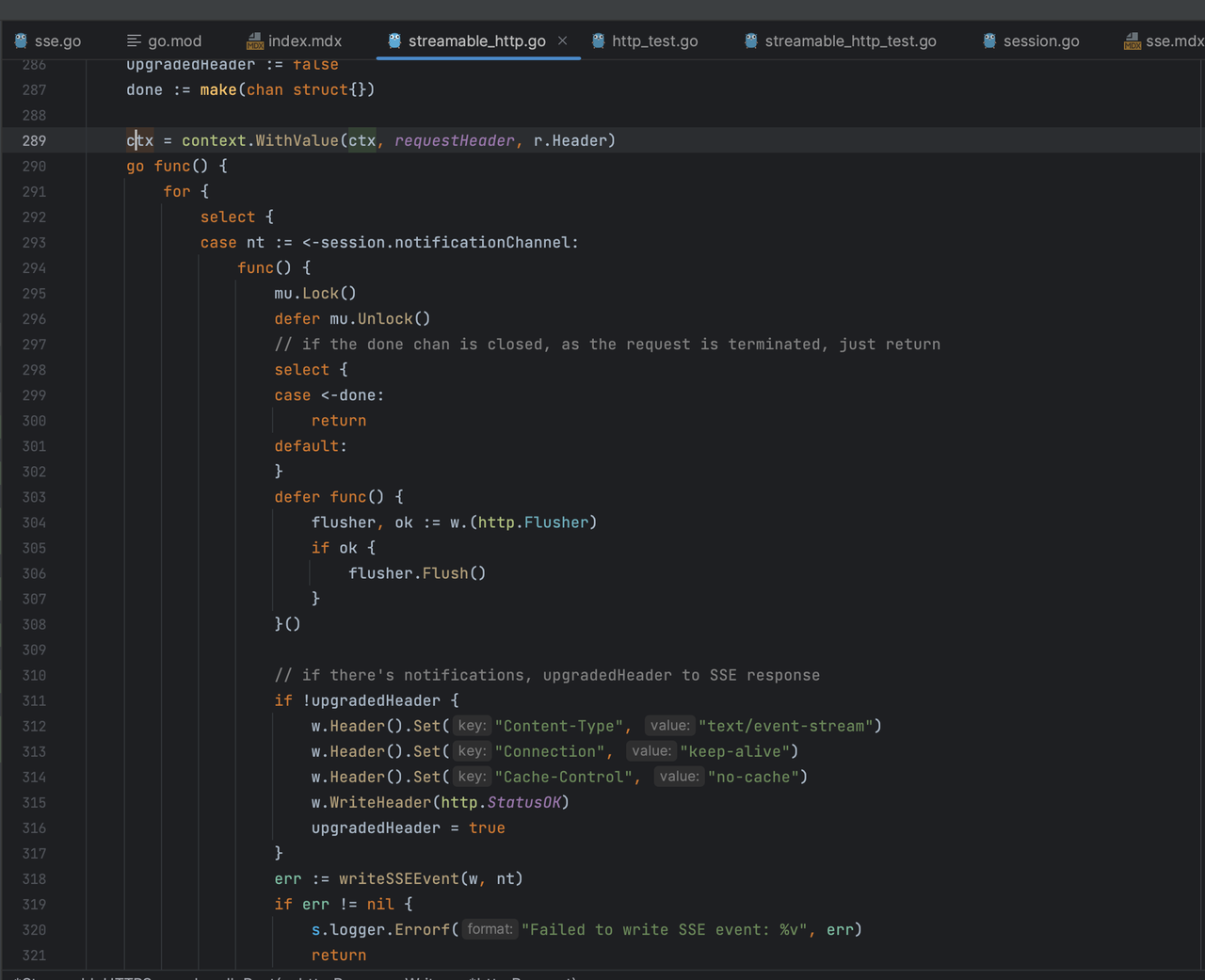Click requestHeader on line 289
1205x980 pixels.
455,140
